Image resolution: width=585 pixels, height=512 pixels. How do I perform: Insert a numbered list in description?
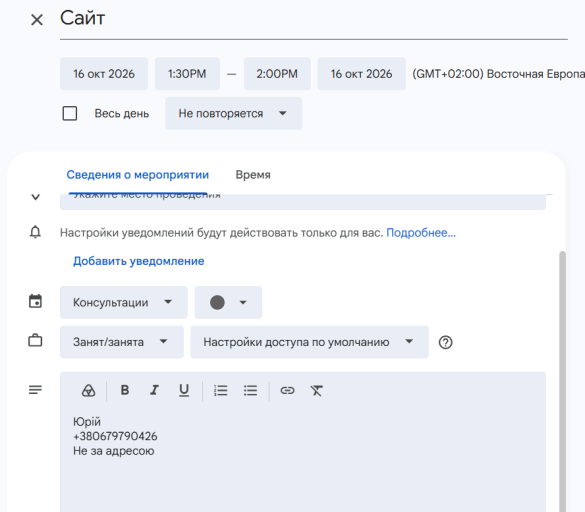220,390
